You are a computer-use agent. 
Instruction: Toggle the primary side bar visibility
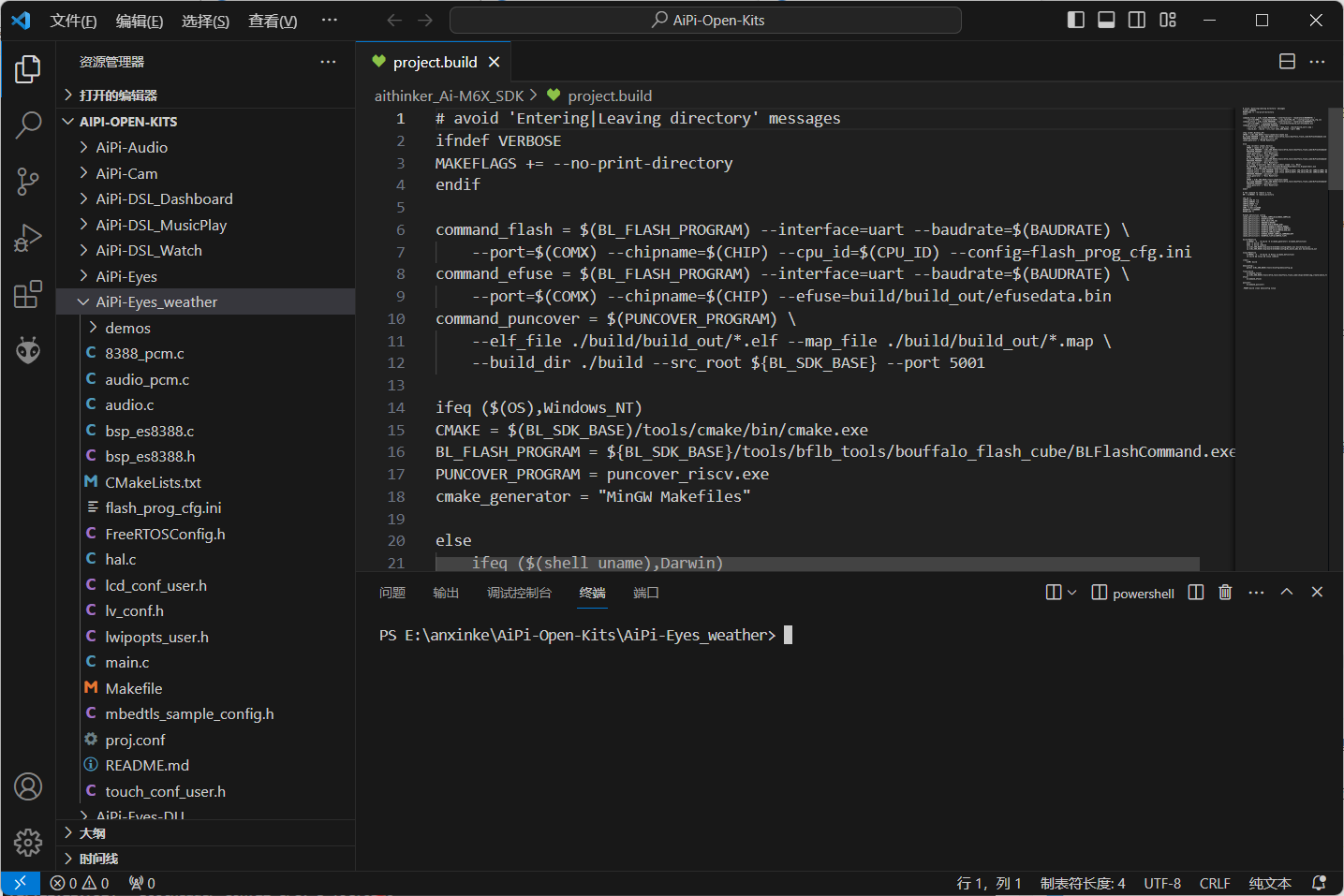(x=1076, y=20)
